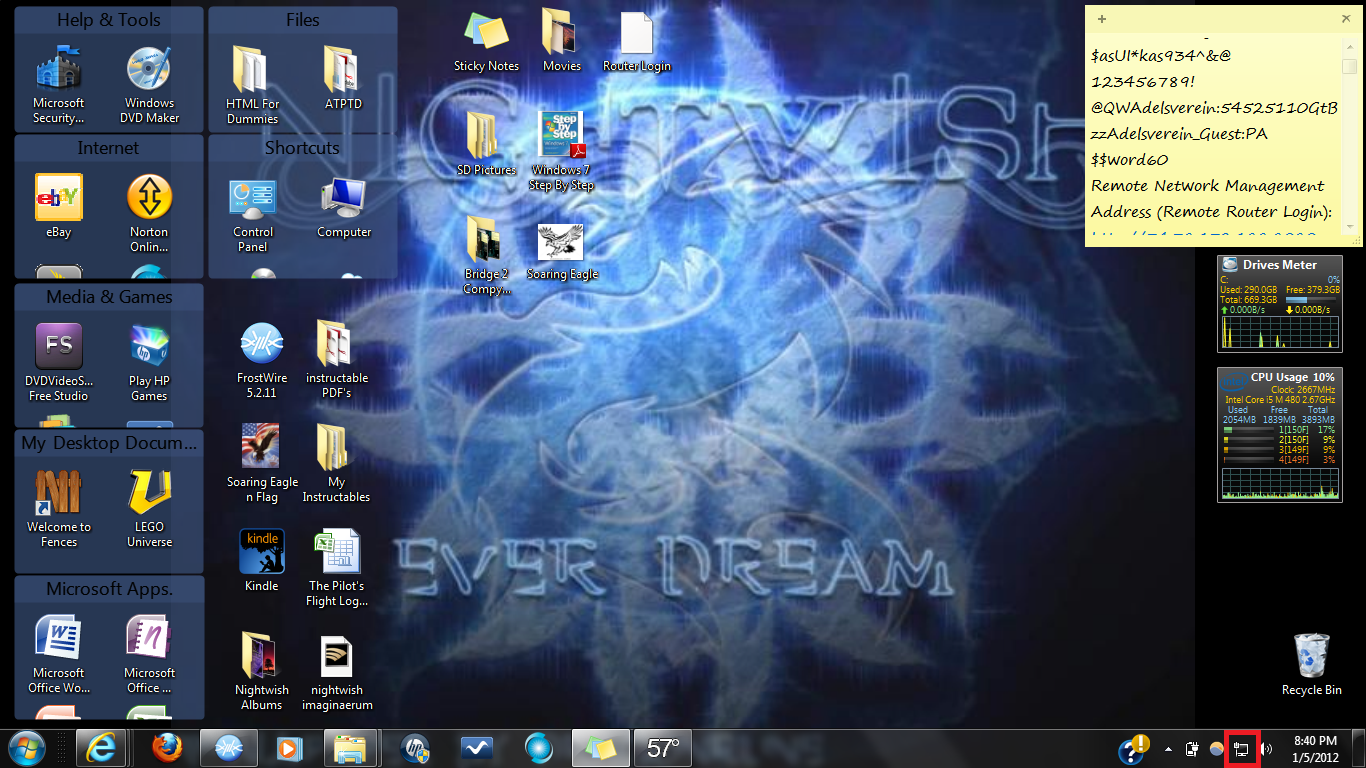1366x768 pixels.
Task: Open the My Instructables folder
Action: 337,464
